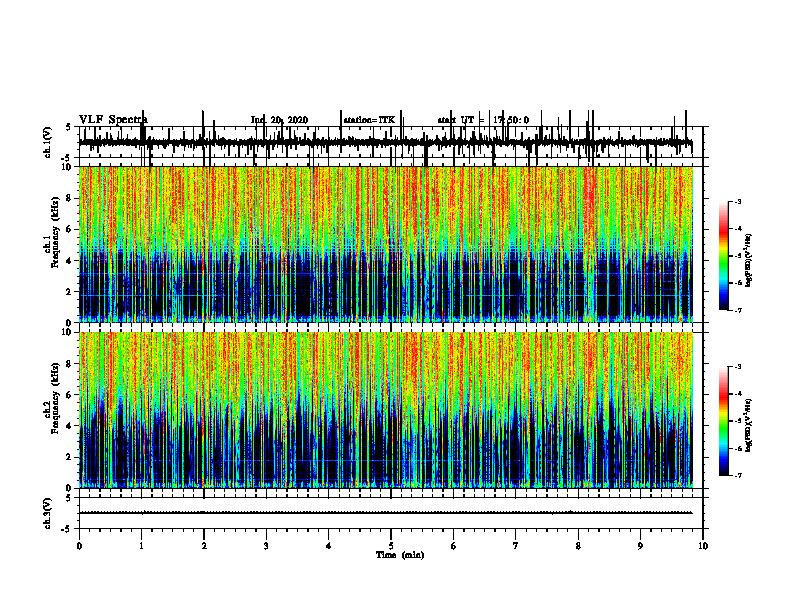Click the '7' tick on the time axis
Viewport: 792px width, 612px height.
[x=516, y=546]
